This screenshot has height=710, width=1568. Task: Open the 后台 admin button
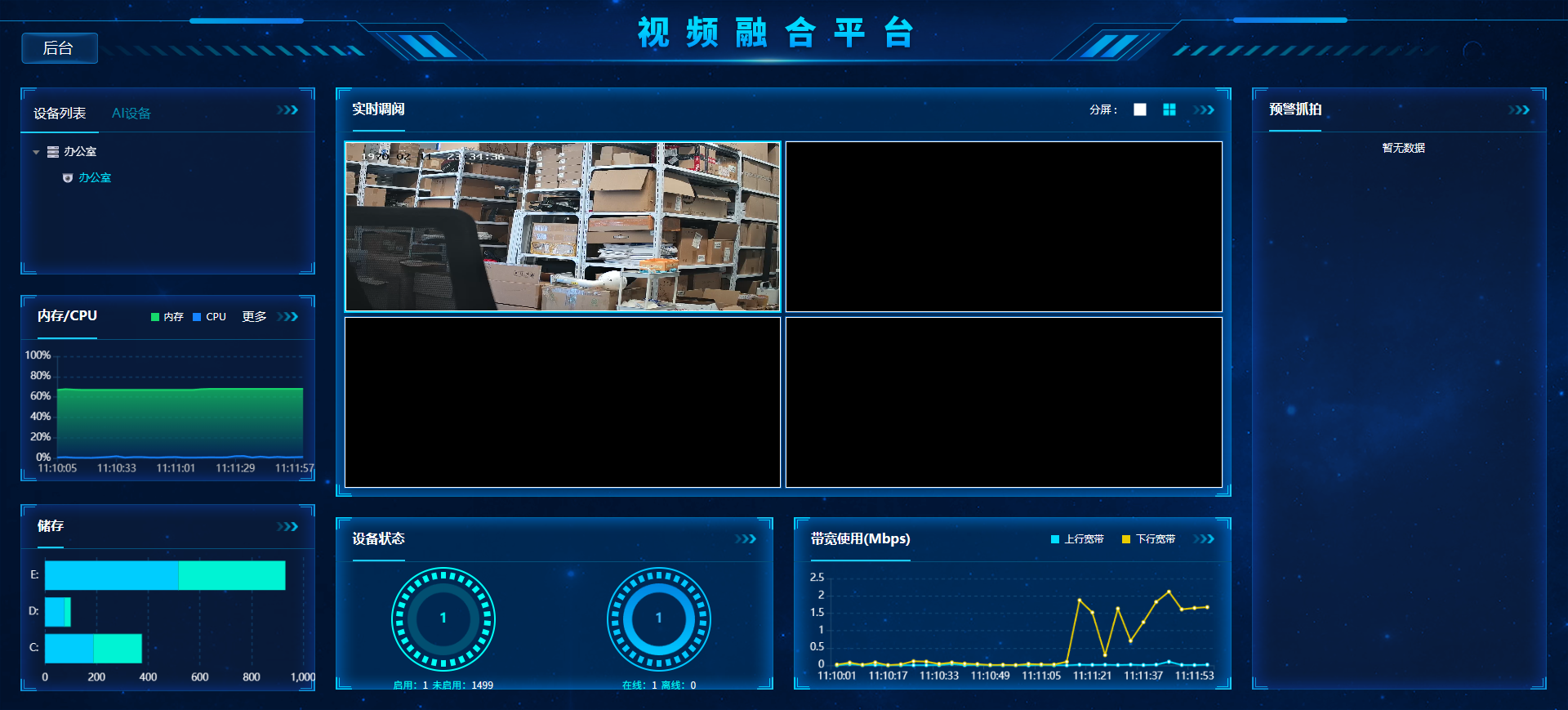click(x=59, y=48)
